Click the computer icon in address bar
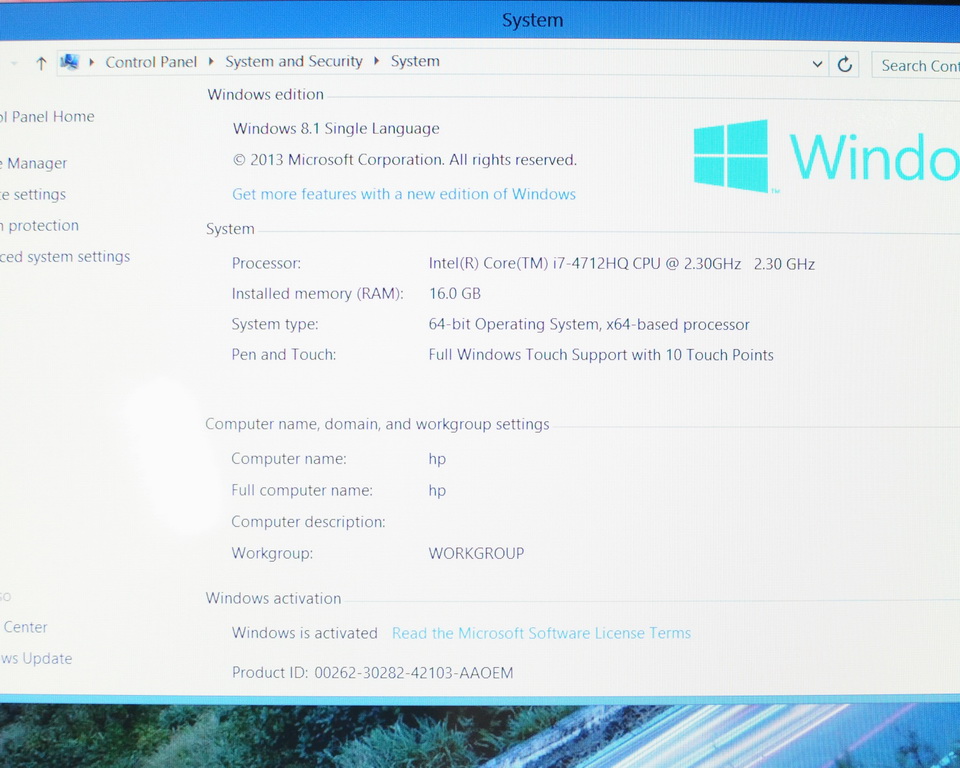960x768 pixels. tap(70, 62)
